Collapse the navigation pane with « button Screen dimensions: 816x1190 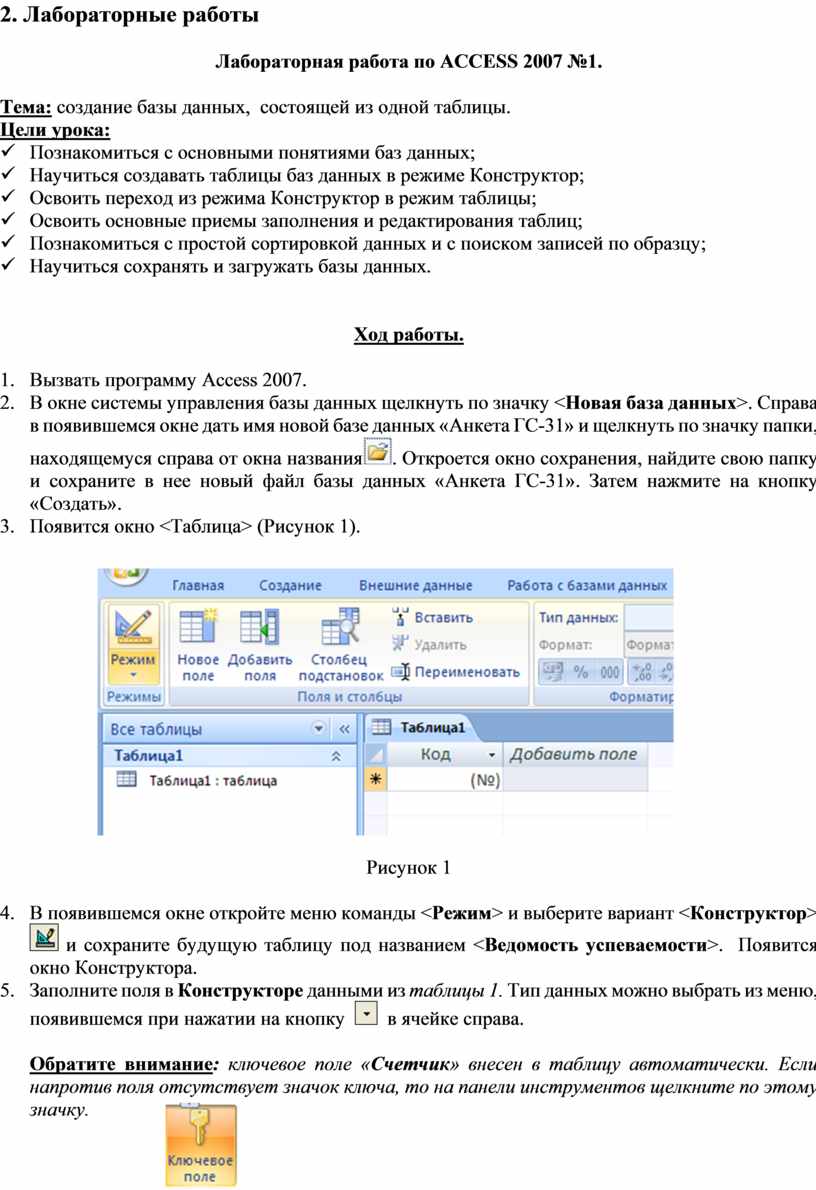click(344, 729)
